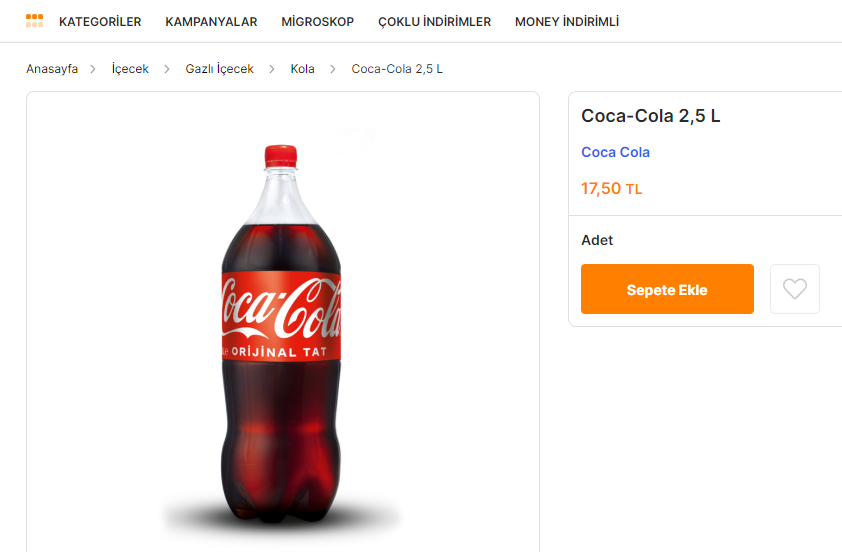Open the Gazlı İçecek breadcrumb link
This screenshot has width=842, height=552.
219,69
